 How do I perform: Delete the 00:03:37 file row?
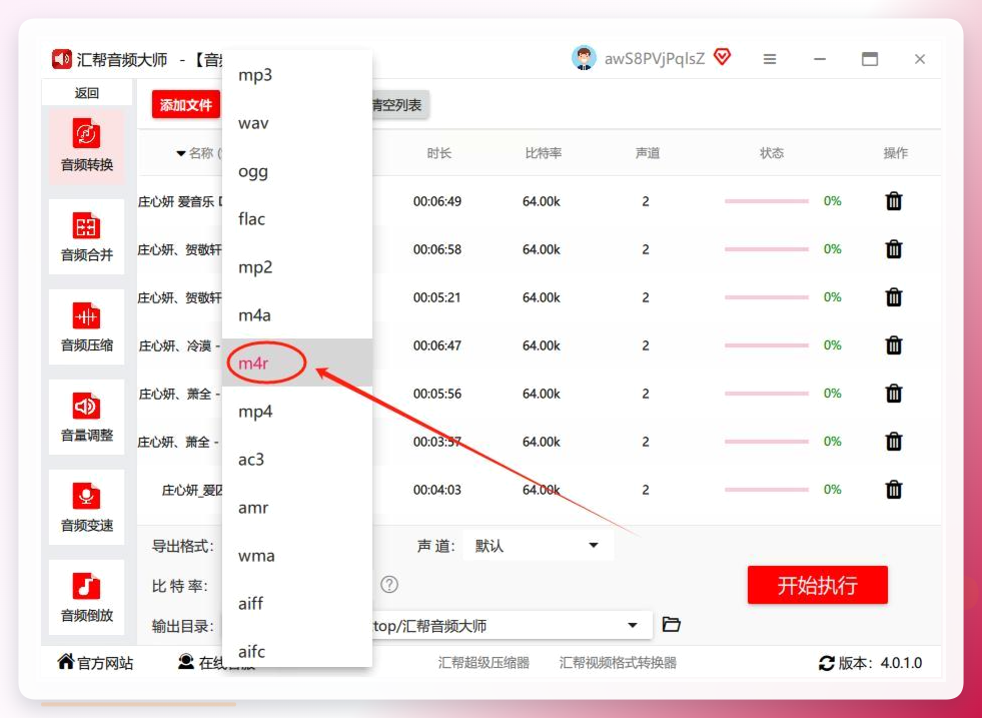[x=894, y=442]
